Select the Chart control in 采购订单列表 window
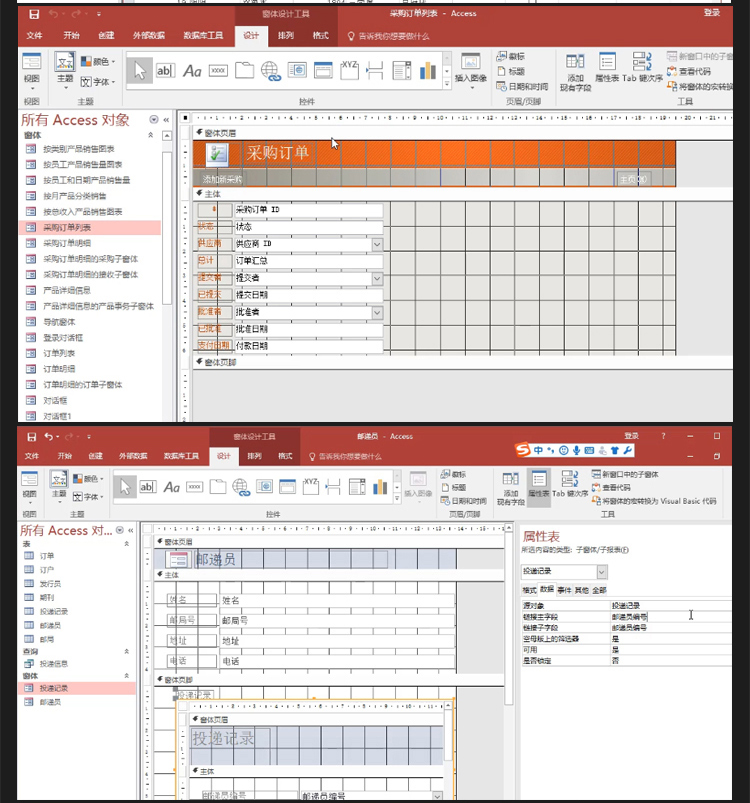 tap(428, 71)
